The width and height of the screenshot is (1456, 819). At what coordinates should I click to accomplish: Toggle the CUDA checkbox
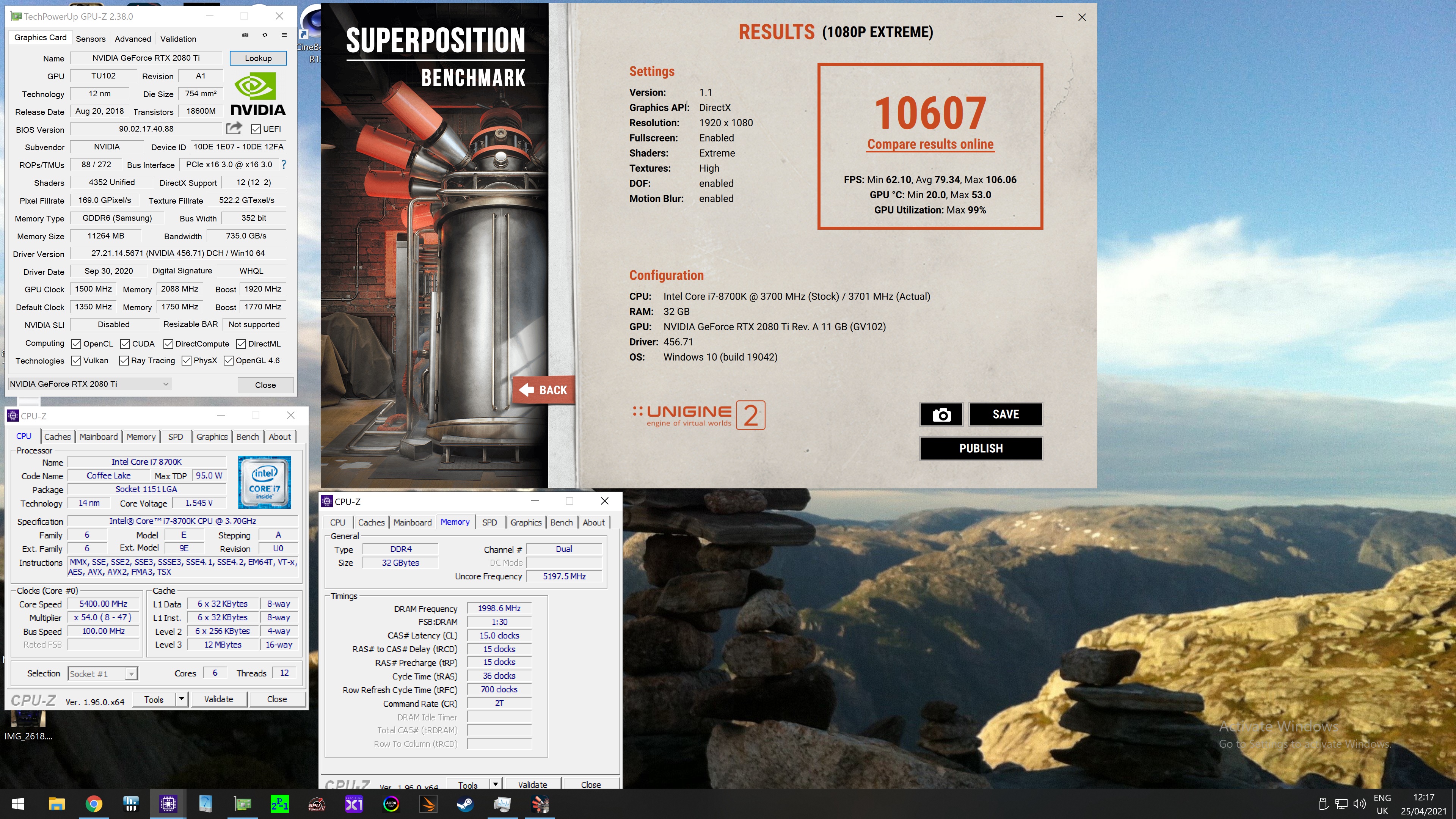point(126,344)
